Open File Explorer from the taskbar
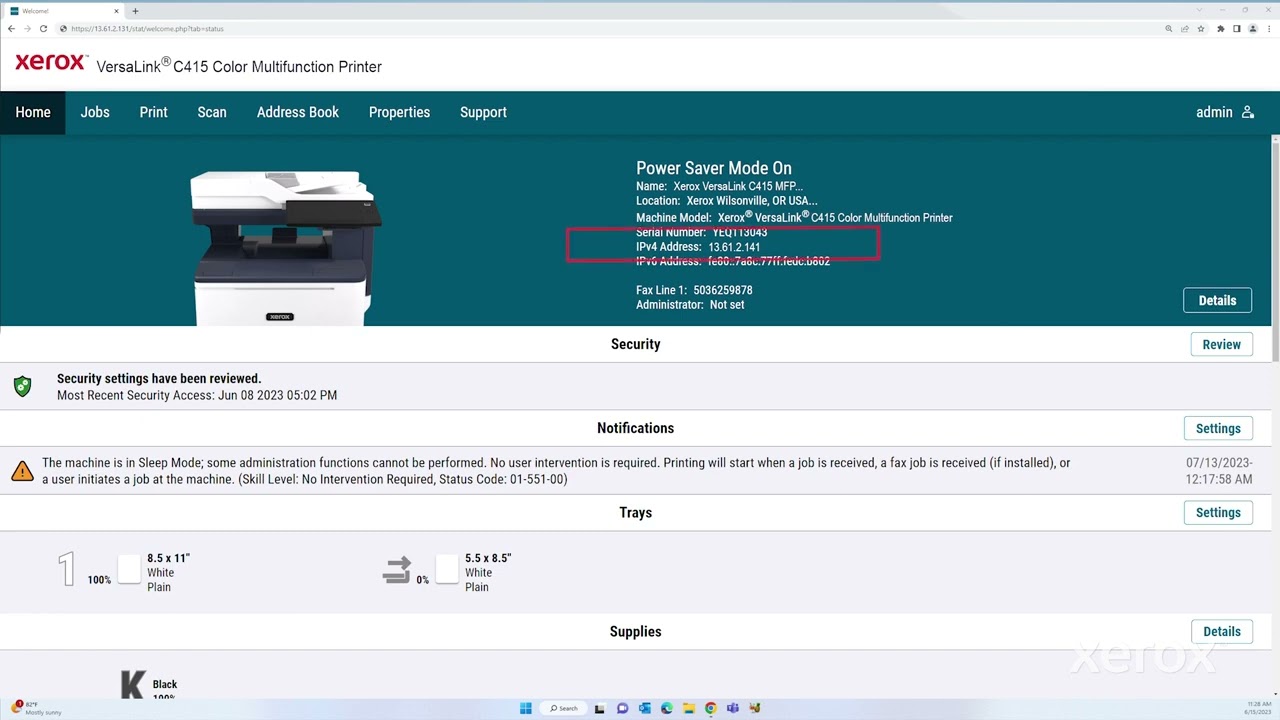 pos(688,708)
